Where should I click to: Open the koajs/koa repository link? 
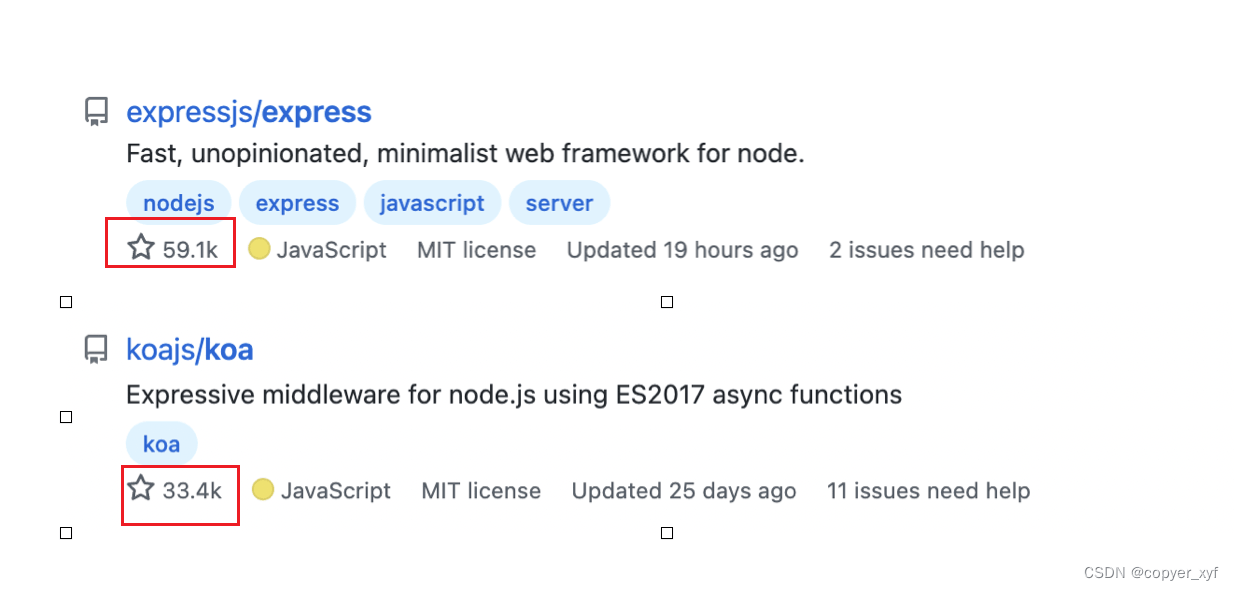(190, 350)
